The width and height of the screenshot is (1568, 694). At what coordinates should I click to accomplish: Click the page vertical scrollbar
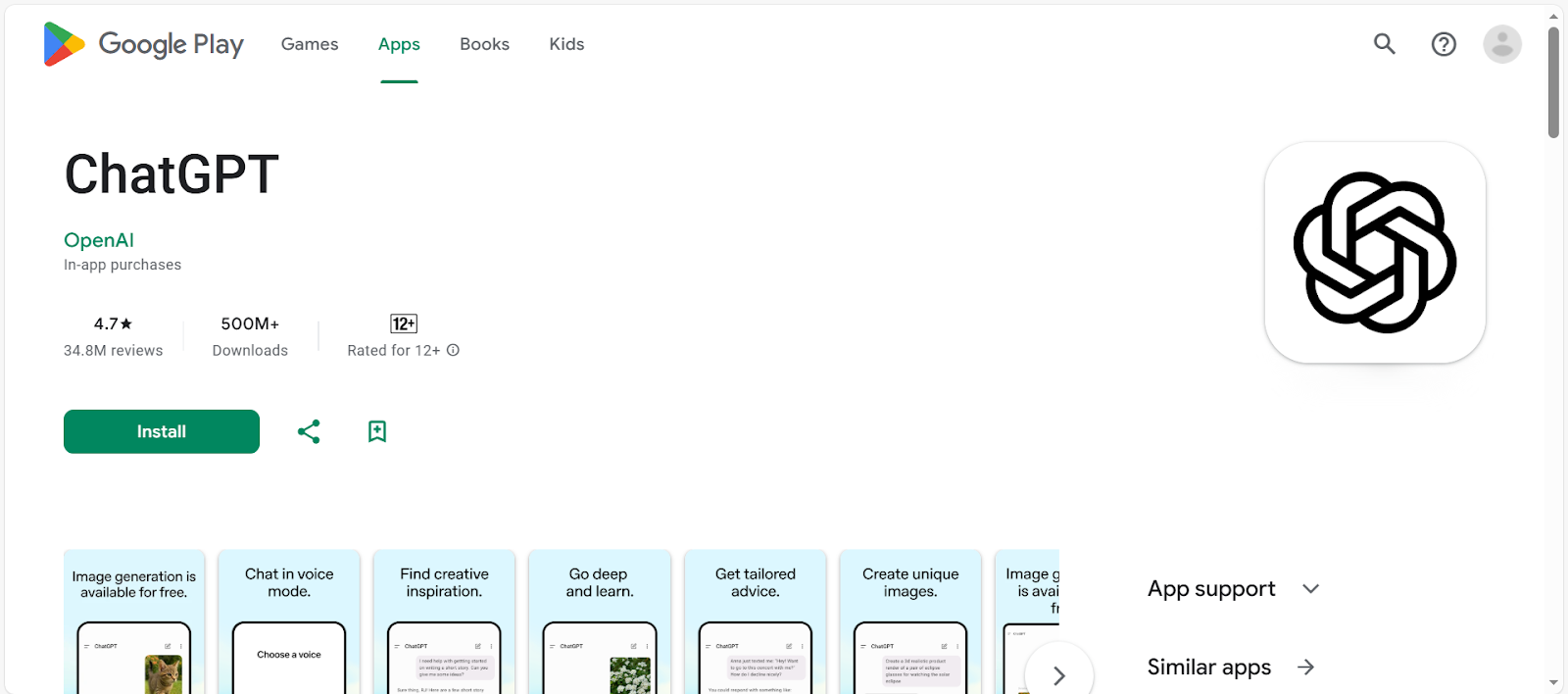point(1553,83)
